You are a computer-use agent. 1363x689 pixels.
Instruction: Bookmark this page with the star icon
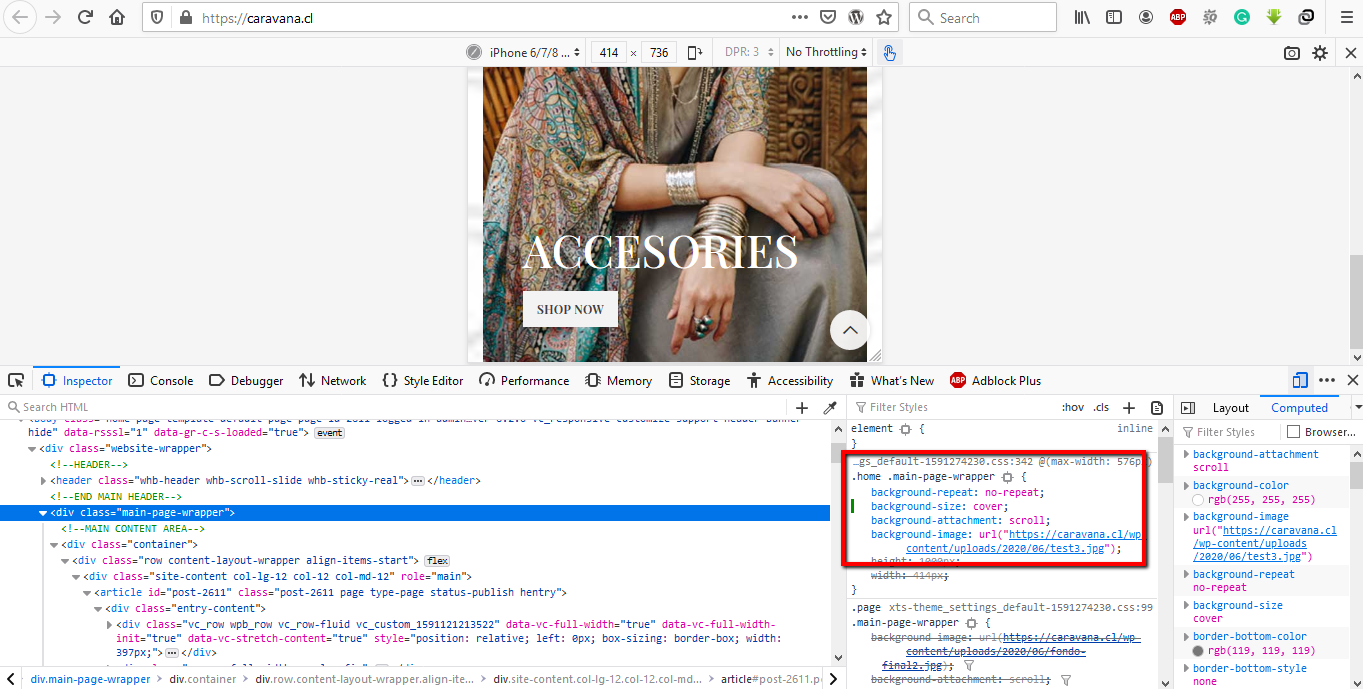point(884,17)
